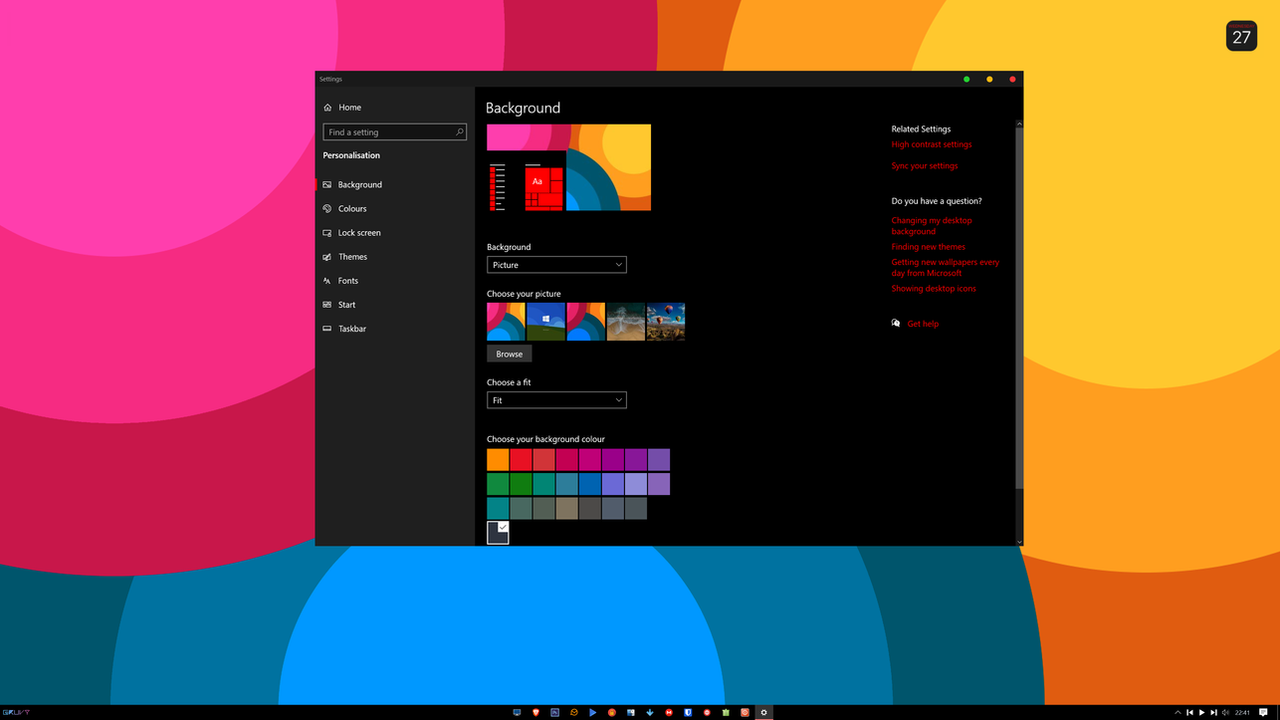Screen dimensions: 1280x720
Task: Open the orange square app in taskbar
Action: pyautogui.click(x=745, y=712)
